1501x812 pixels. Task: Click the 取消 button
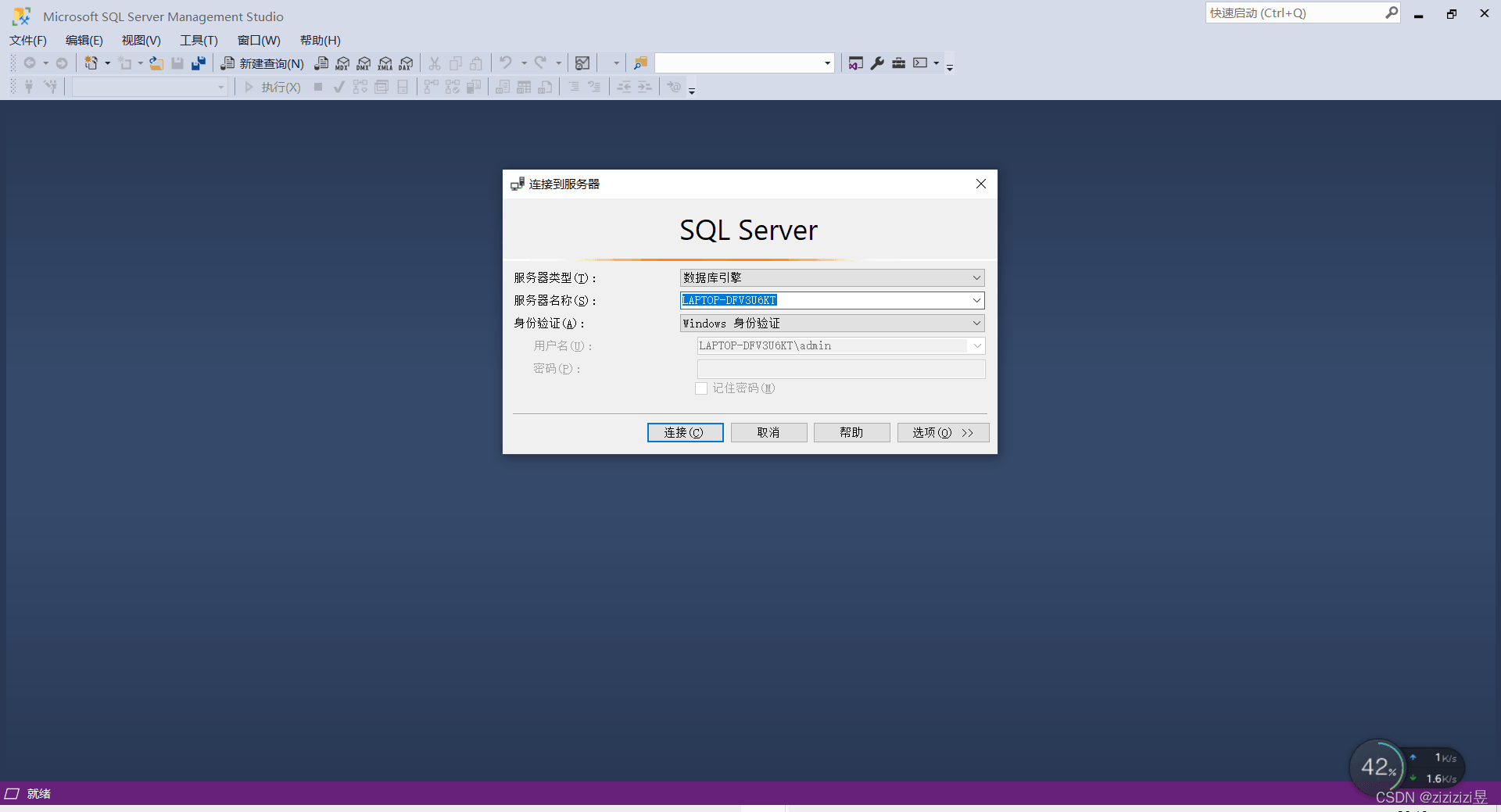(768, 432)
